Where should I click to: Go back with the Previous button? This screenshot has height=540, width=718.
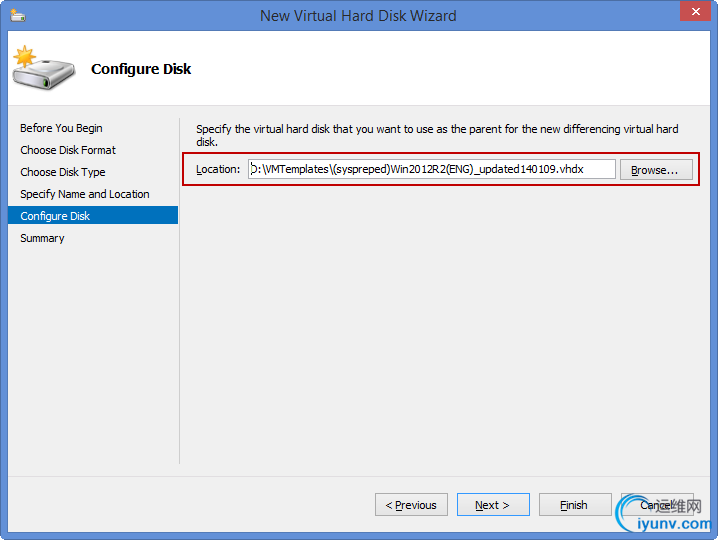[x=411, y=505]
